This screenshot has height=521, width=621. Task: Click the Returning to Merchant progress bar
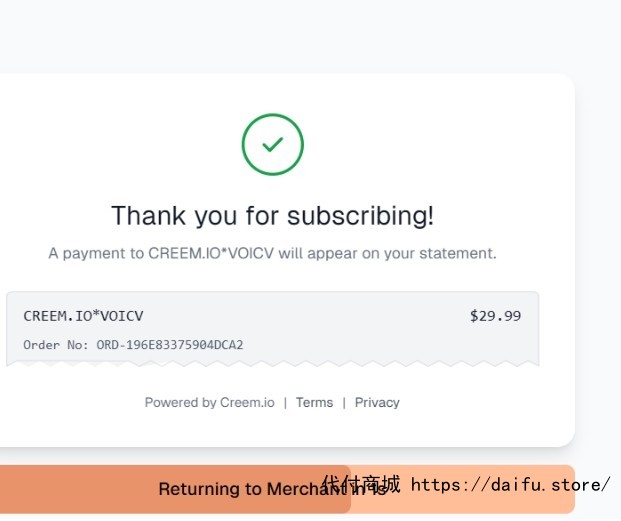point(287,489)
